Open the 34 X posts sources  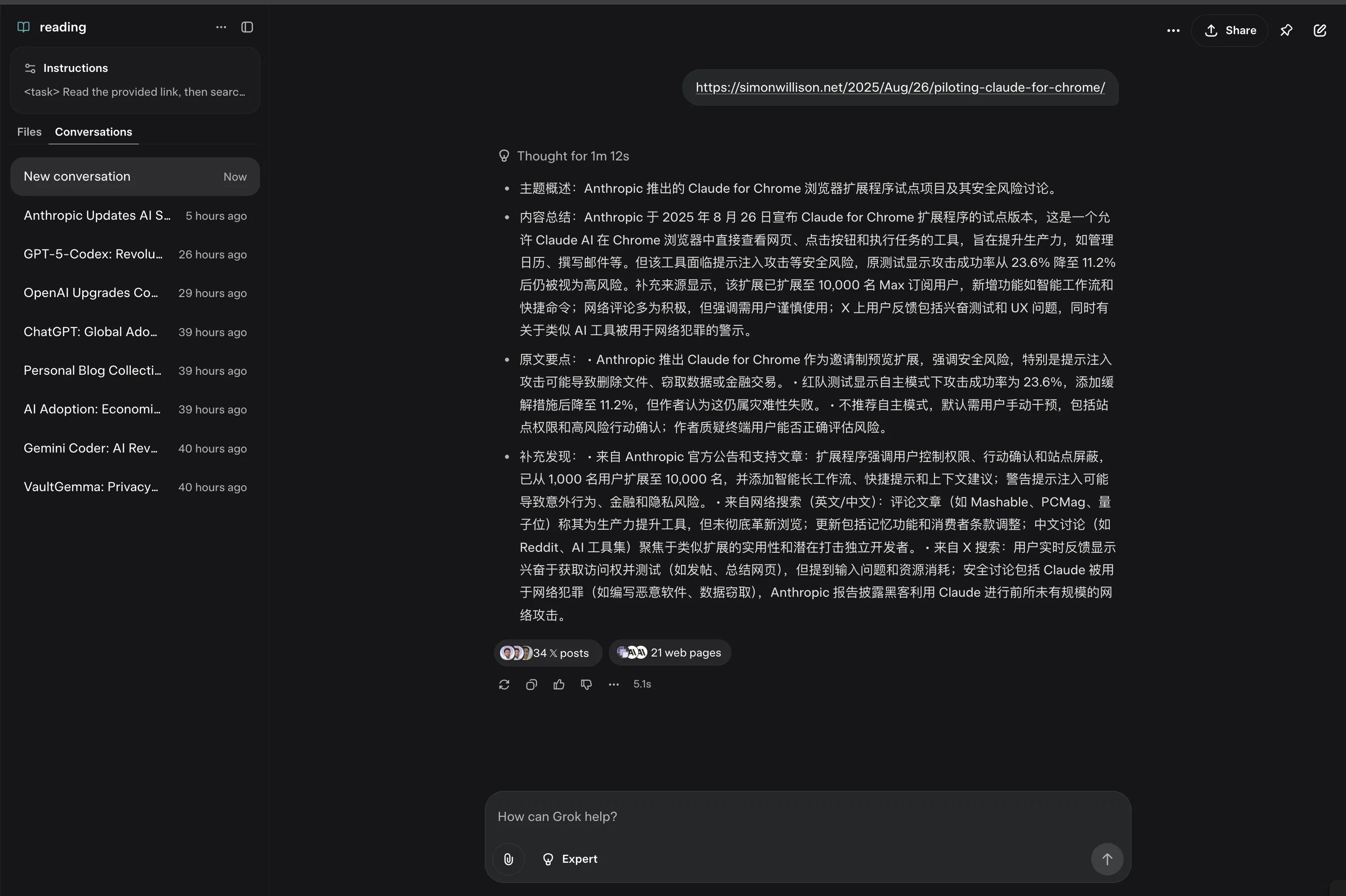(546, 652)
